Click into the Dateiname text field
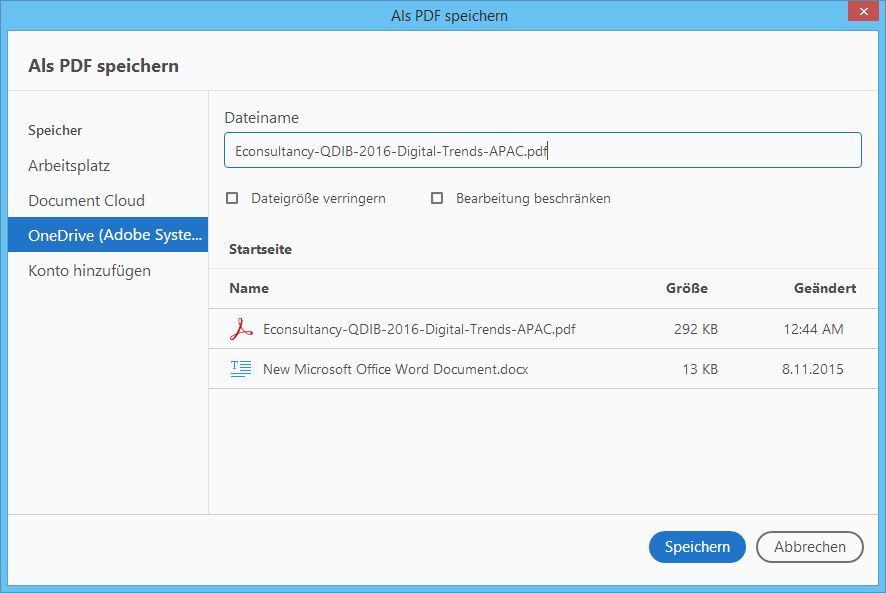The width and height of the screenshot is (886, 593). point(542,150)
